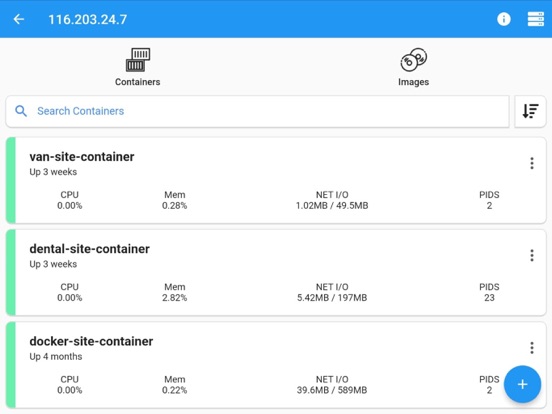The image size is (552, 414).
Task: Open Containers tab with crate icon
Action: pos(138,67)
